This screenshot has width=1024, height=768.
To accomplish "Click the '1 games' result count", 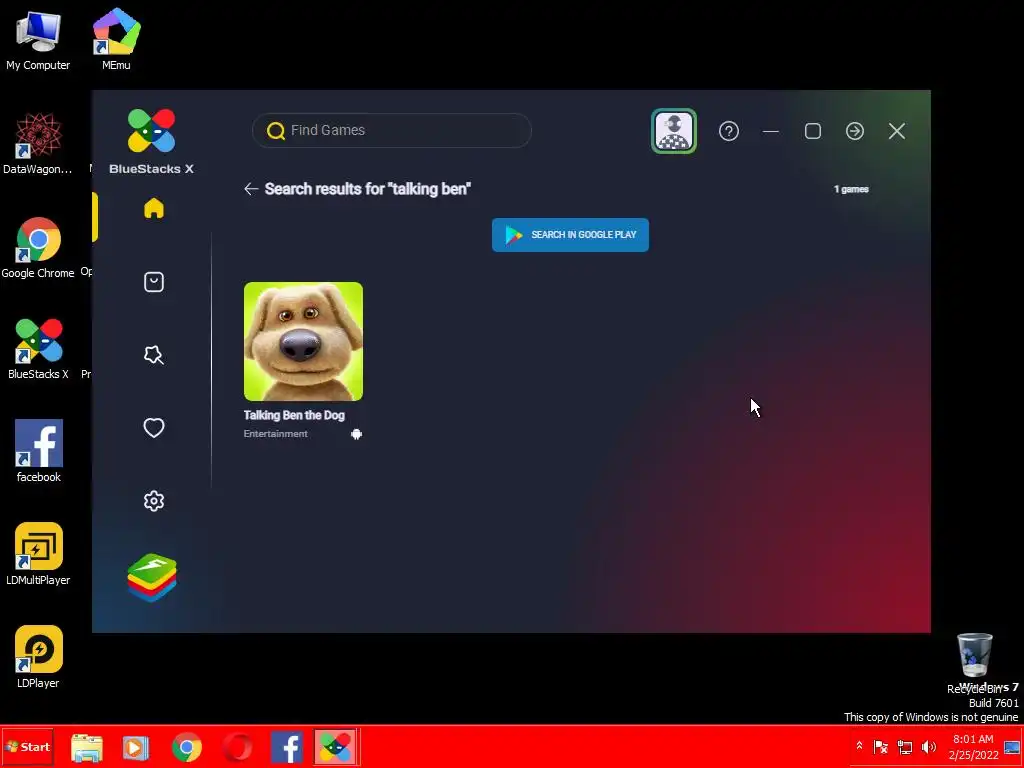I will click(851, 189).
